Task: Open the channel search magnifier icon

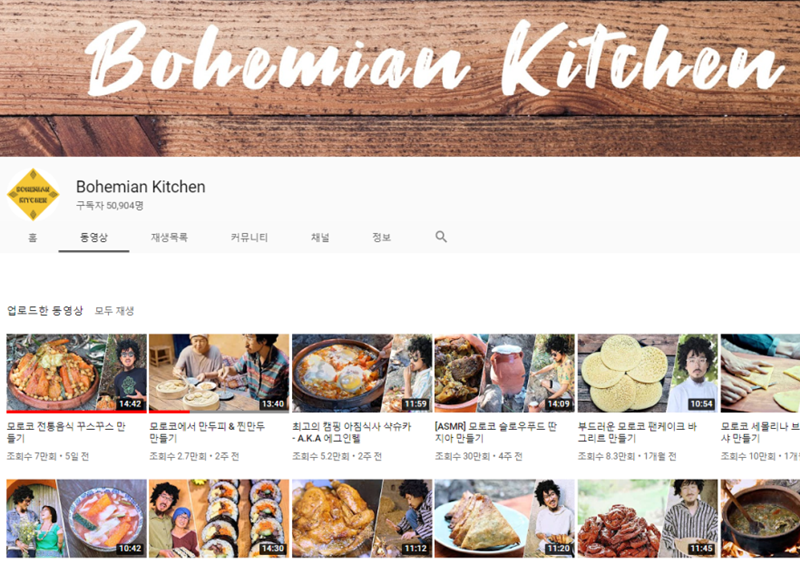Action: pos(441,236)
